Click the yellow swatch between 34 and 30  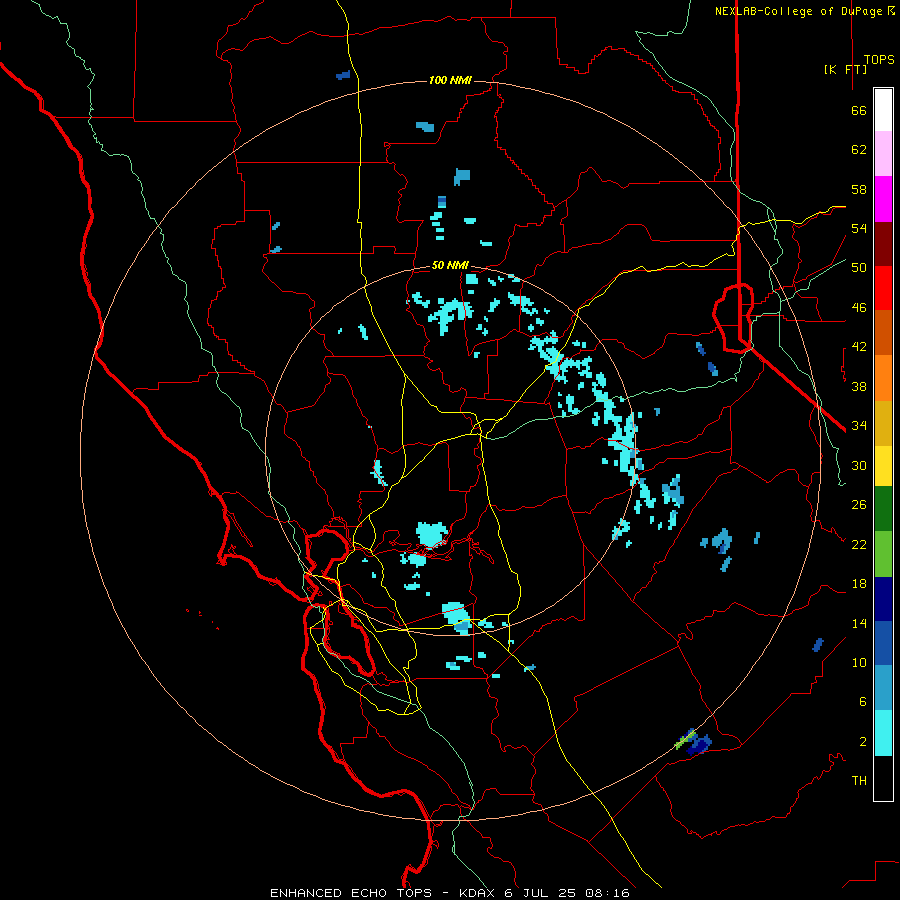pyautogui.click(x=883, y=466)
